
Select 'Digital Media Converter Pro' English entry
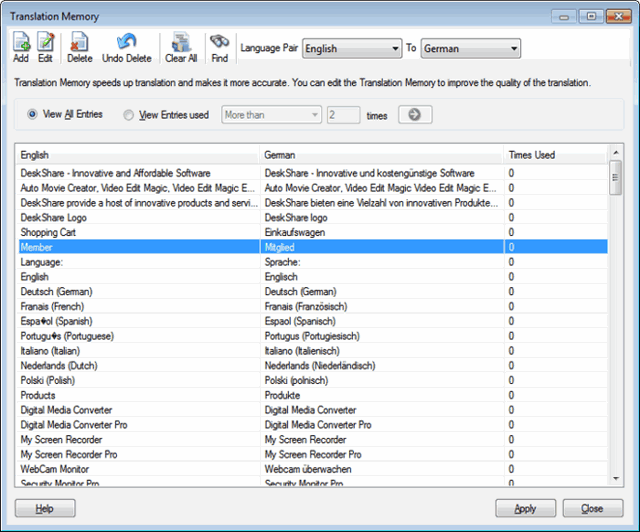pyautogui.click(x=74, y=425)
